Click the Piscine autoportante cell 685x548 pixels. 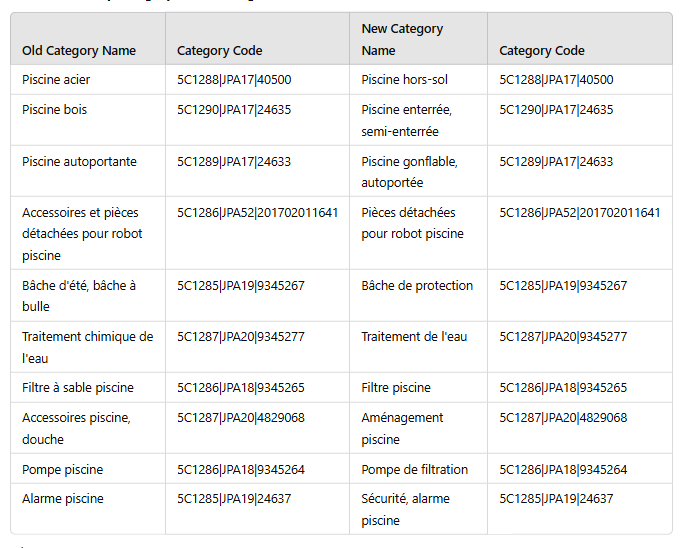pos(79,162)
